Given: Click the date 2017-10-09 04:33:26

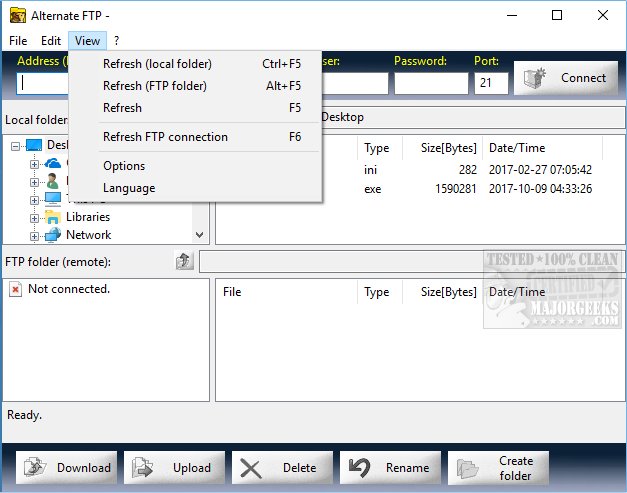Looking at the screenshot, I should coord(540,189).
